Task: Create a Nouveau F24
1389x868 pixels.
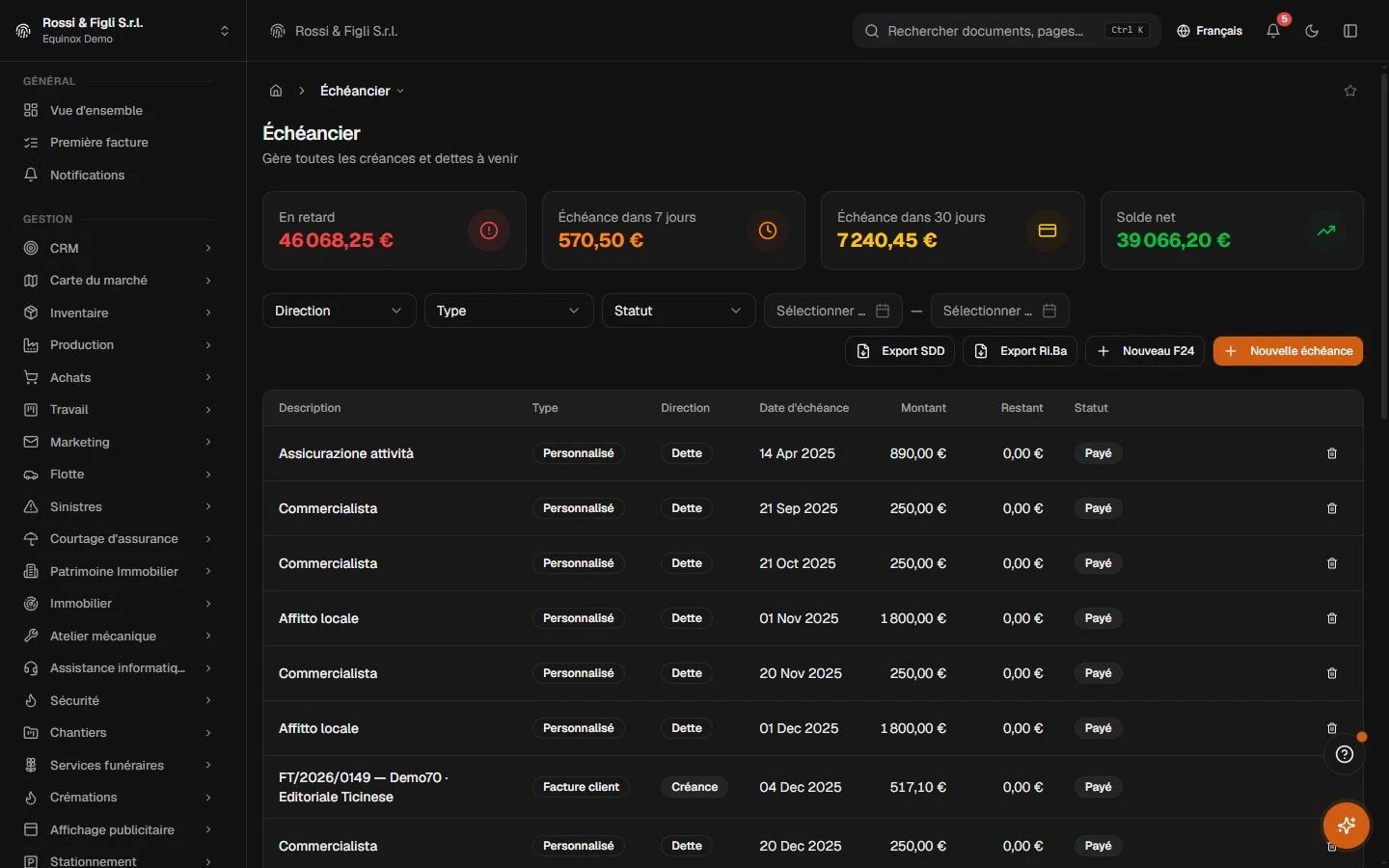Action: 1145,351
